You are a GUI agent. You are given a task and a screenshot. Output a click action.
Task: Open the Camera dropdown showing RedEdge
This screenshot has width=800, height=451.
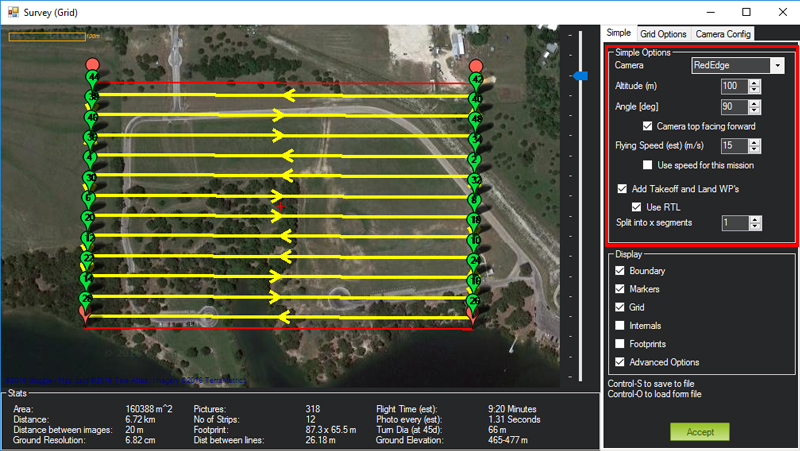point(776,65)
